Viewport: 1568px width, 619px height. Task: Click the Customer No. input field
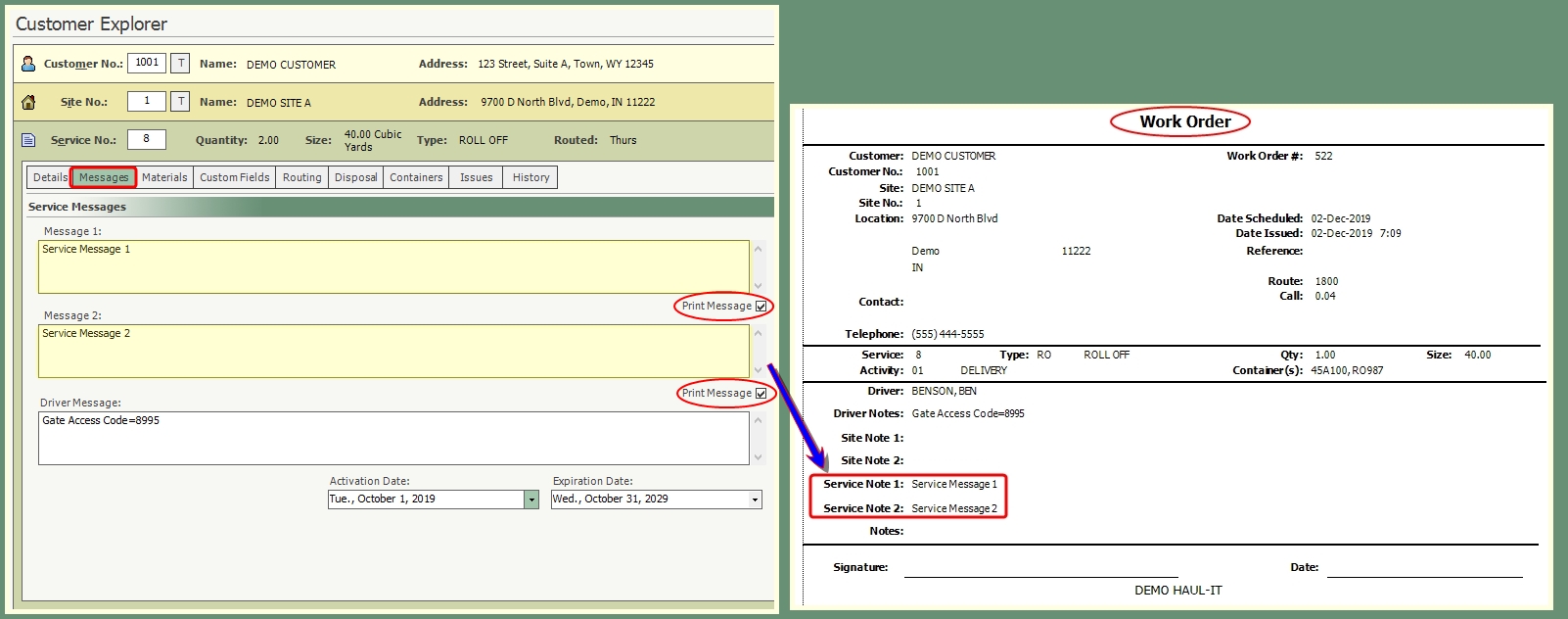click(x=147, y=63)
